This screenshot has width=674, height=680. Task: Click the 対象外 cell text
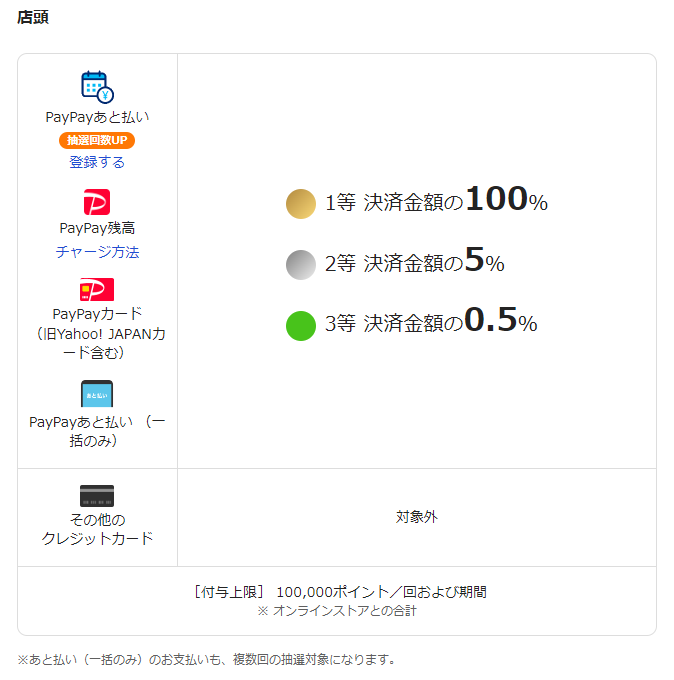(417, 517)
